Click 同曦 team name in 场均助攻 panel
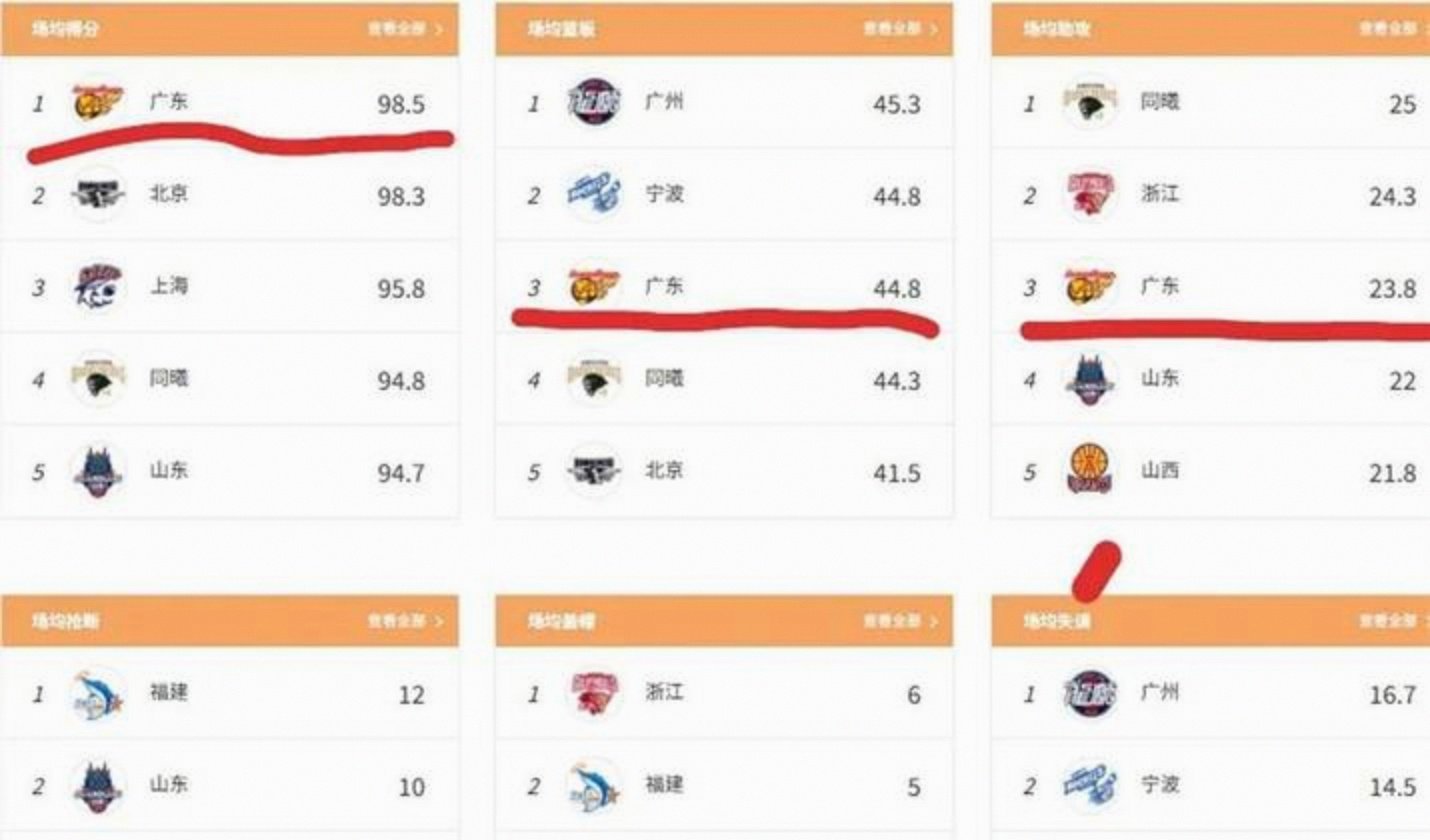 click(1160, 102)
